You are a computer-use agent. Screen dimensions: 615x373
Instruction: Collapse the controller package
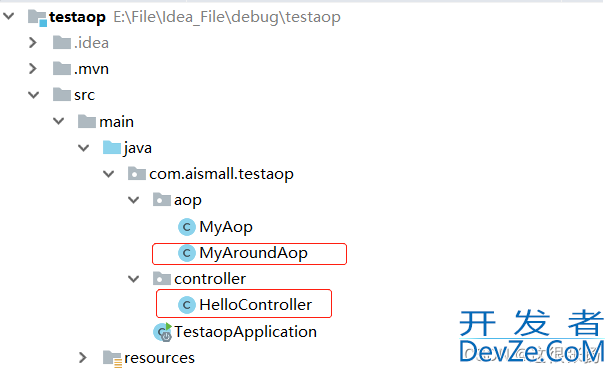(x=134, y=279)
